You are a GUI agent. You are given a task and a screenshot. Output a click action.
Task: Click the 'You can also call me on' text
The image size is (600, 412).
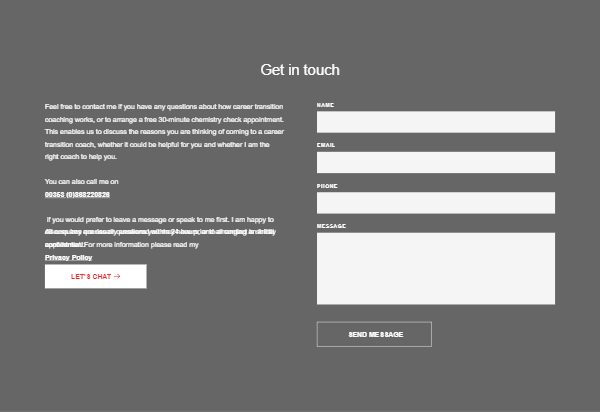tap(81, 181)
